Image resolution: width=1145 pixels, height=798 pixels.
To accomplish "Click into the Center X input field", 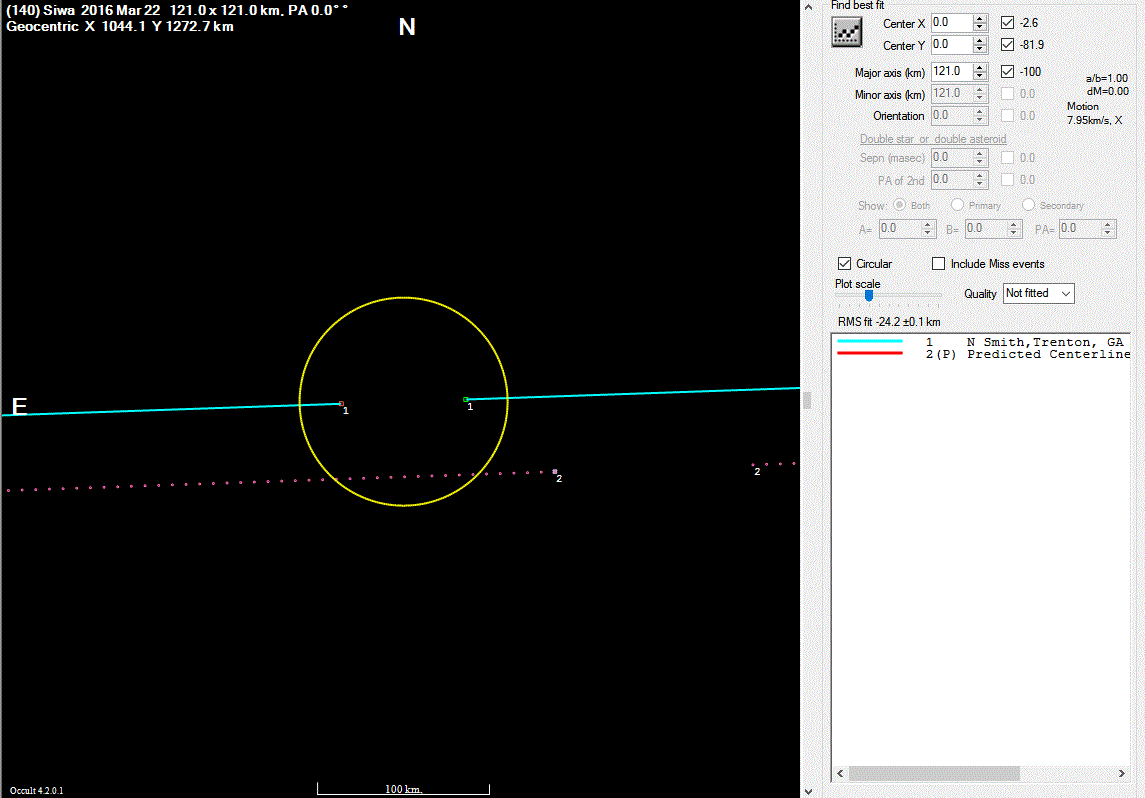I will point(950,22).
